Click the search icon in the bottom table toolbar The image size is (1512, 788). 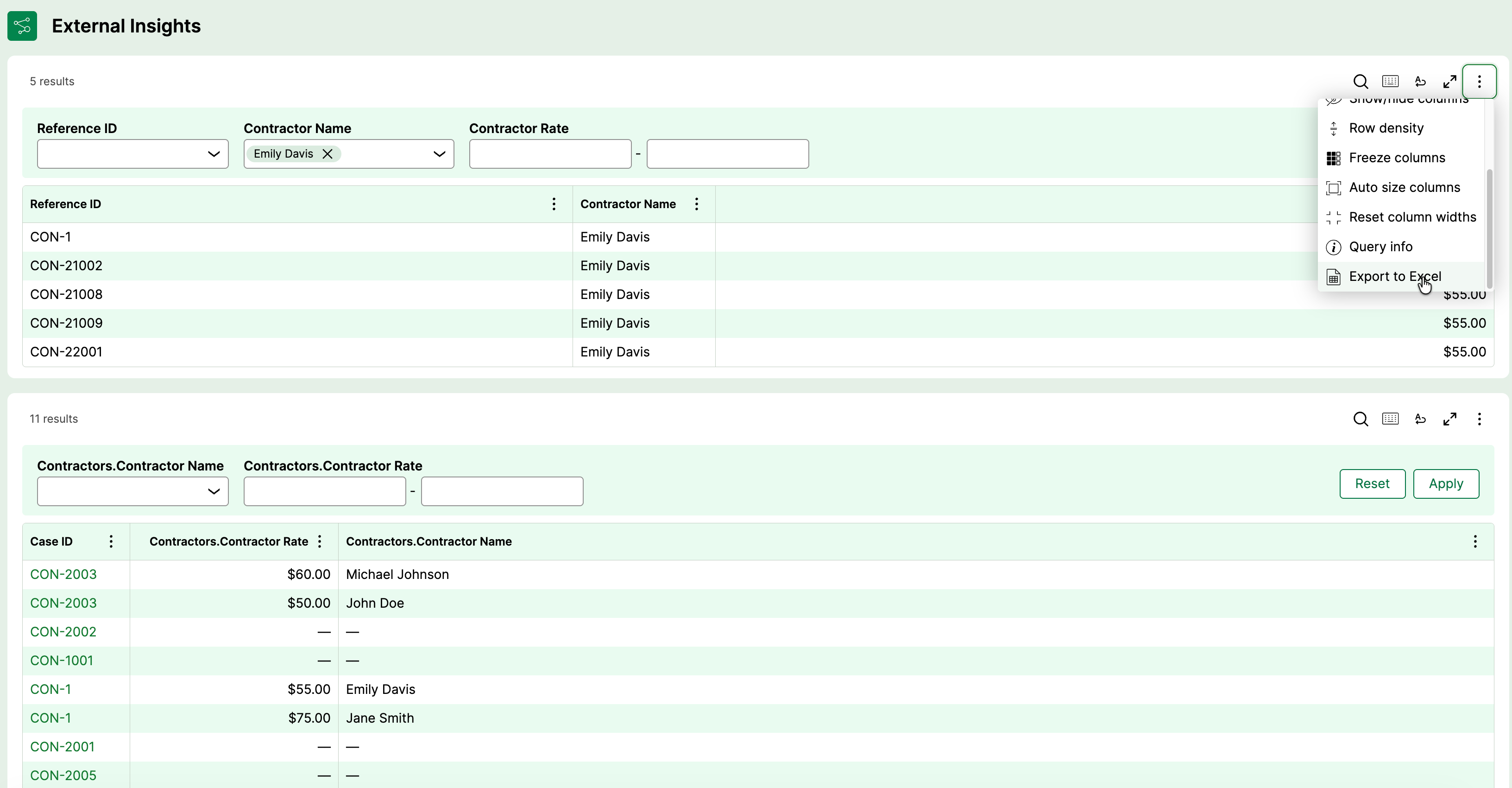[x=1360, y=419]
